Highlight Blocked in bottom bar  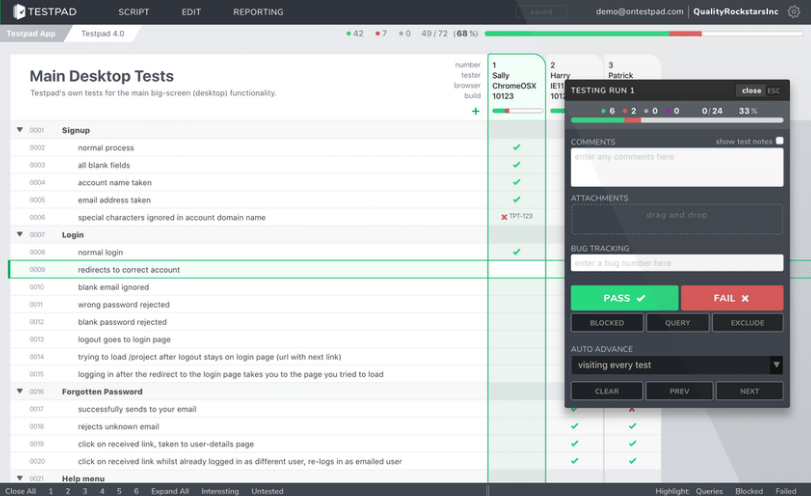pyautogui.click(x=749, y=491)
